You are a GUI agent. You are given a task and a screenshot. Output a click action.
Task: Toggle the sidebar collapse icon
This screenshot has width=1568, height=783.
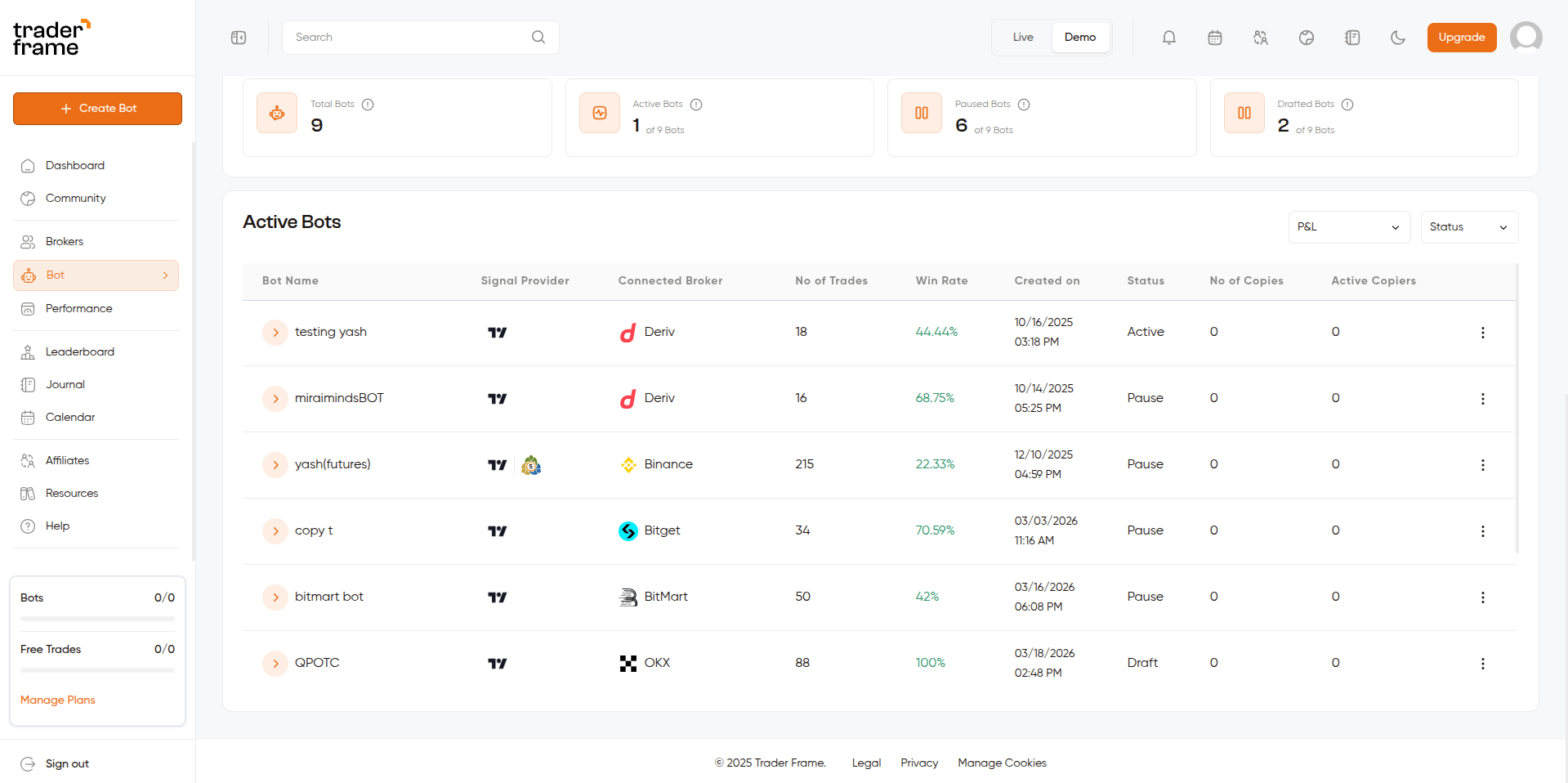click(239, 38)
